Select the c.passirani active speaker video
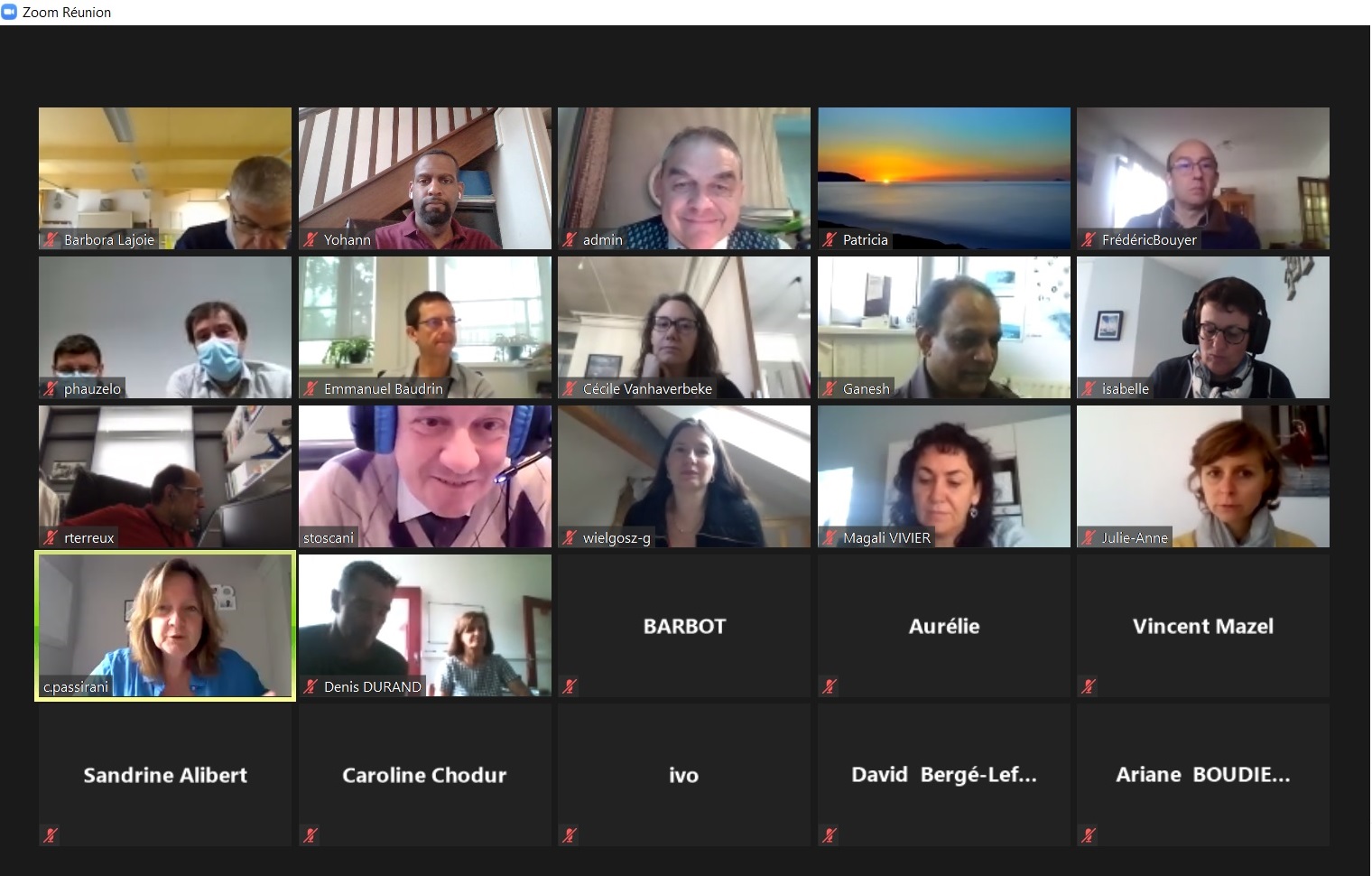Image resolution: width=1372 pixels, height=876 pixels. pyautogui.click(x=165, y=625)
